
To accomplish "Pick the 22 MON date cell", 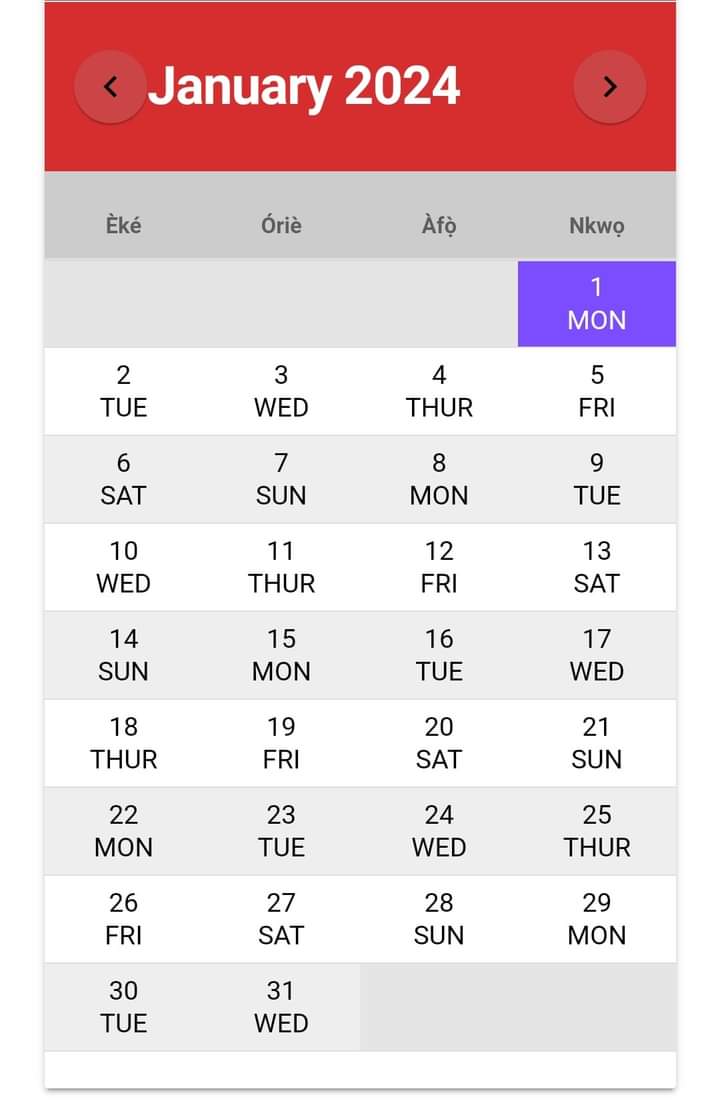I will (123, 831).
